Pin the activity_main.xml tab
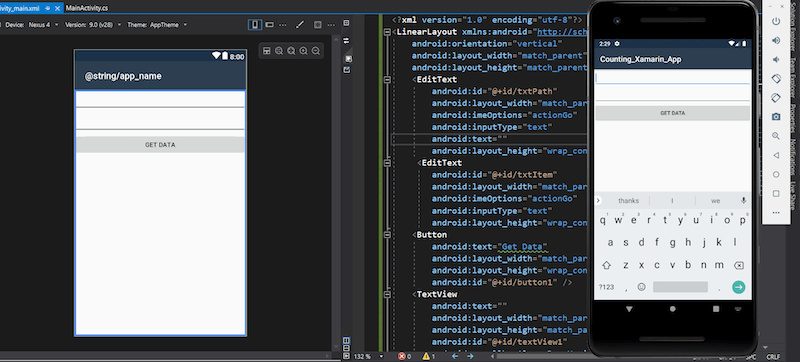800x362 pixels. pyautogui.click(x=47, y=9)
